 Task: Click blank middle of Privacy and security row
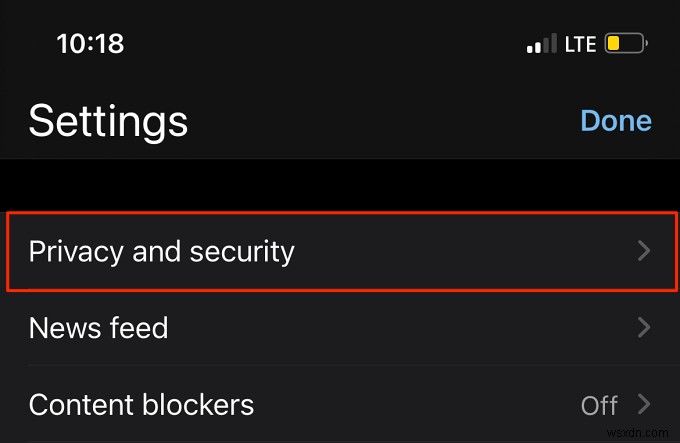tap(460, 250)
